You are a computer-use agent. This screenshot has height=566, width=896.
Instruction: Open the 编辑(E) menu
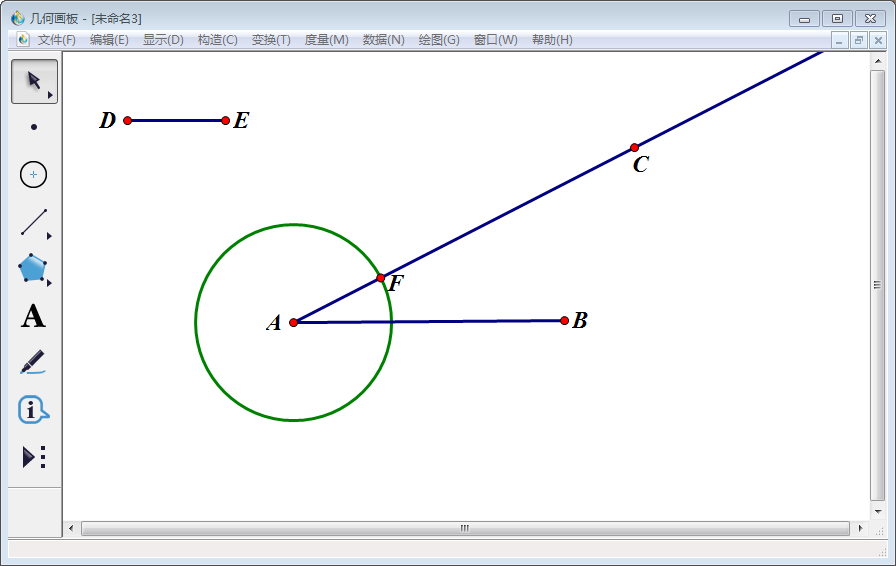tap(109, 40)
